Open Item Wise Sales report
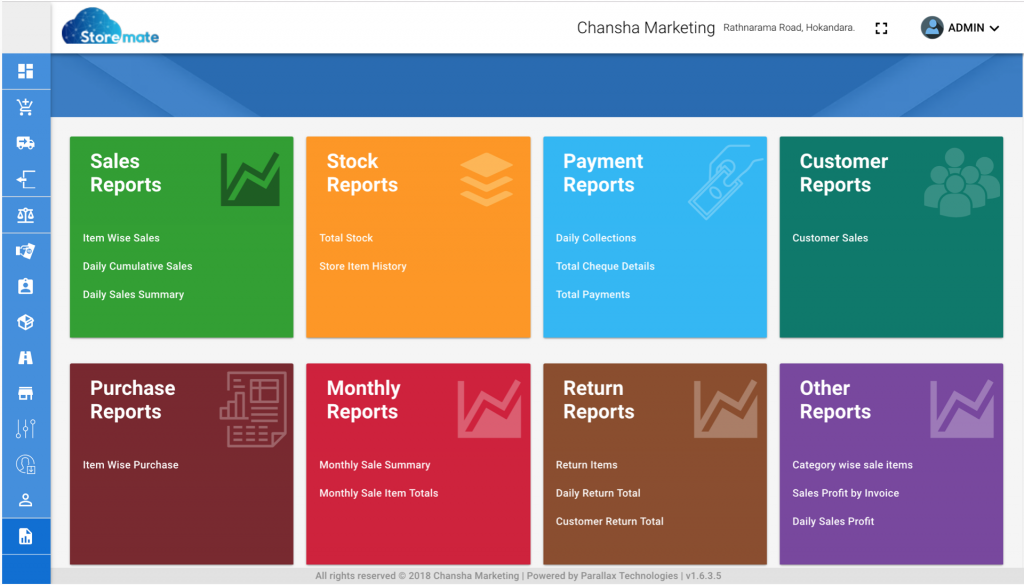 coord(121,238)
